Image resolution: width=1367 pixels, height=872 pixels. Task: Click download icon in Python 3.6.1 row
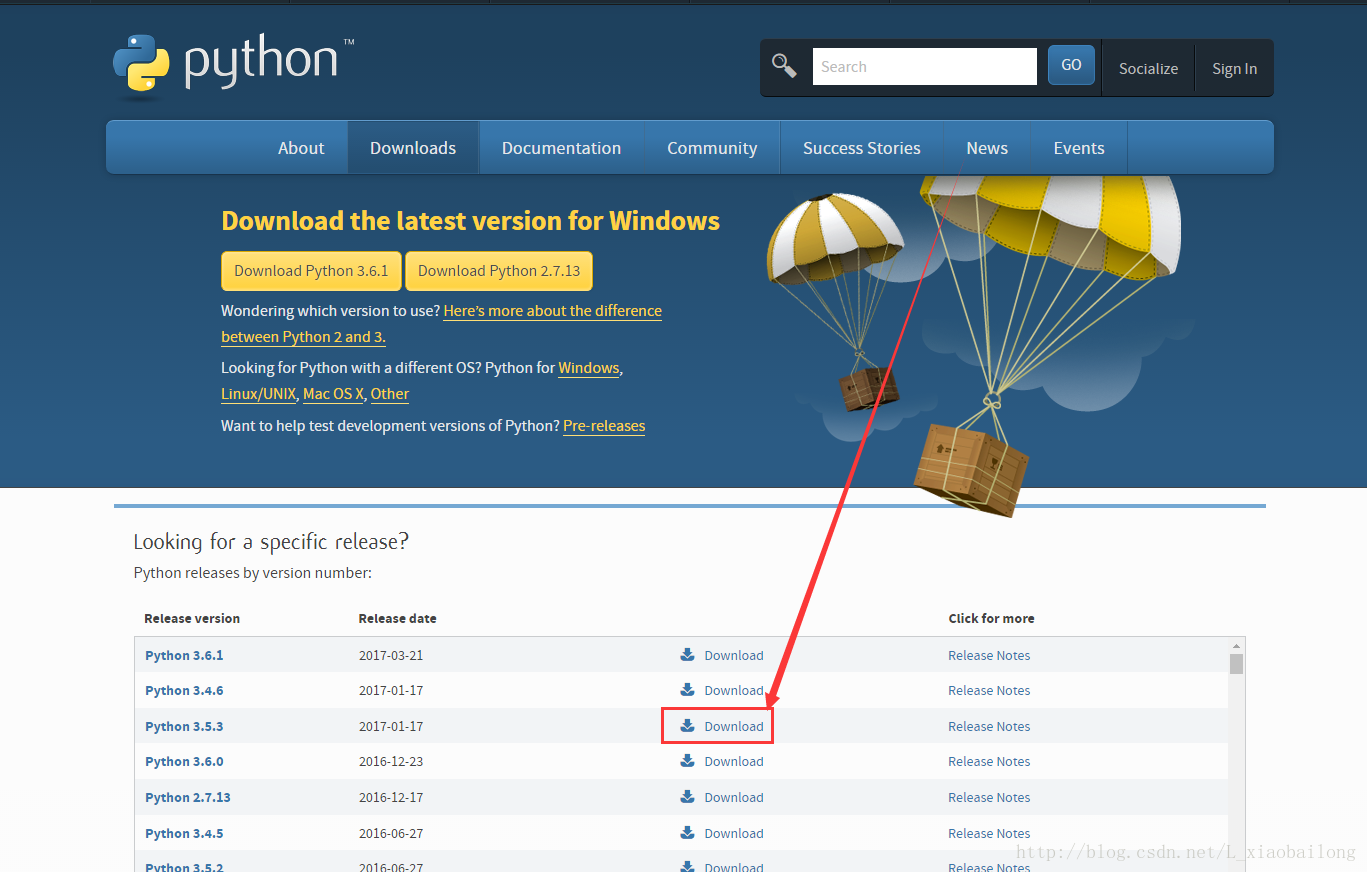[x=688, y=655]
